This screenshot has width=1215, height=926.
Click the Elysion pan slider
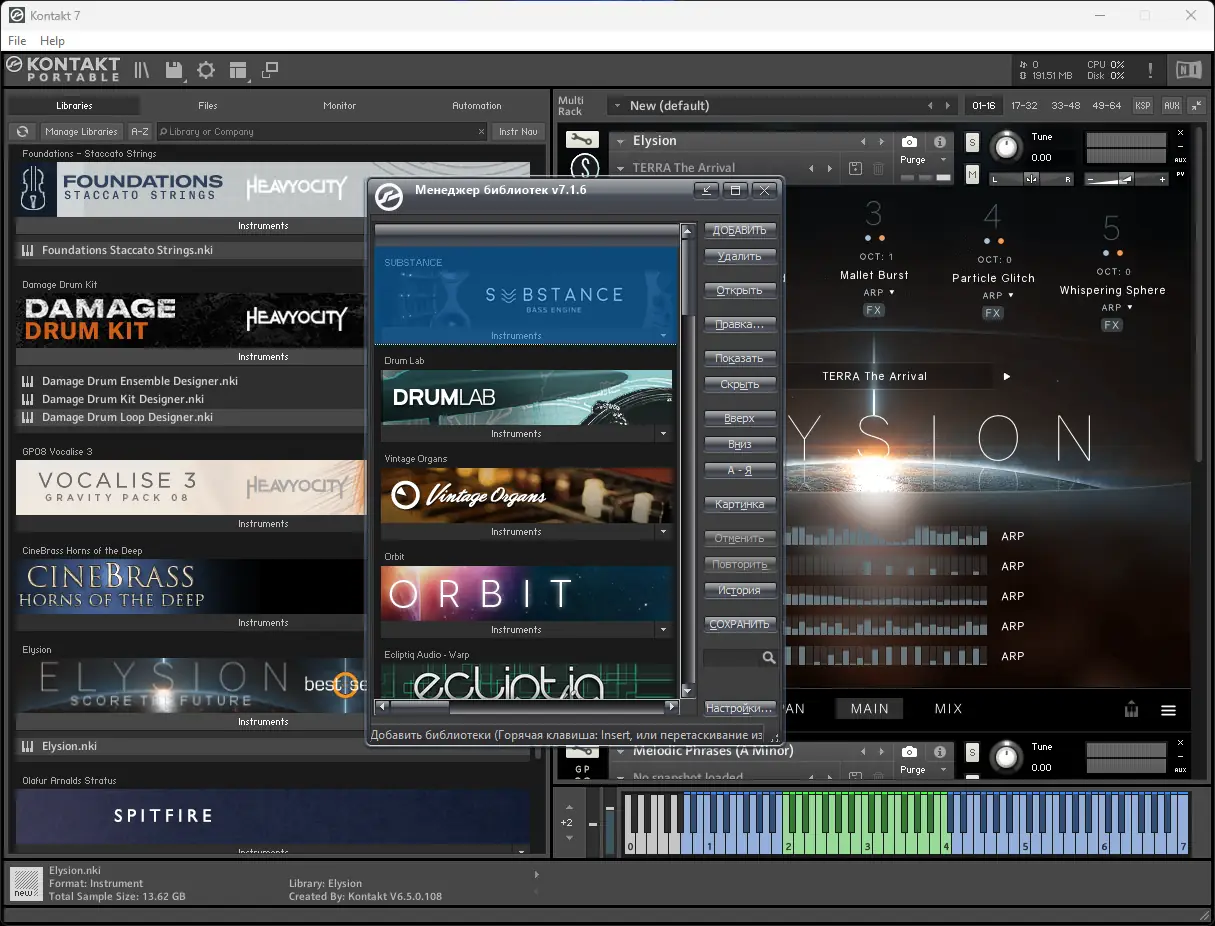pos(1031,179)
